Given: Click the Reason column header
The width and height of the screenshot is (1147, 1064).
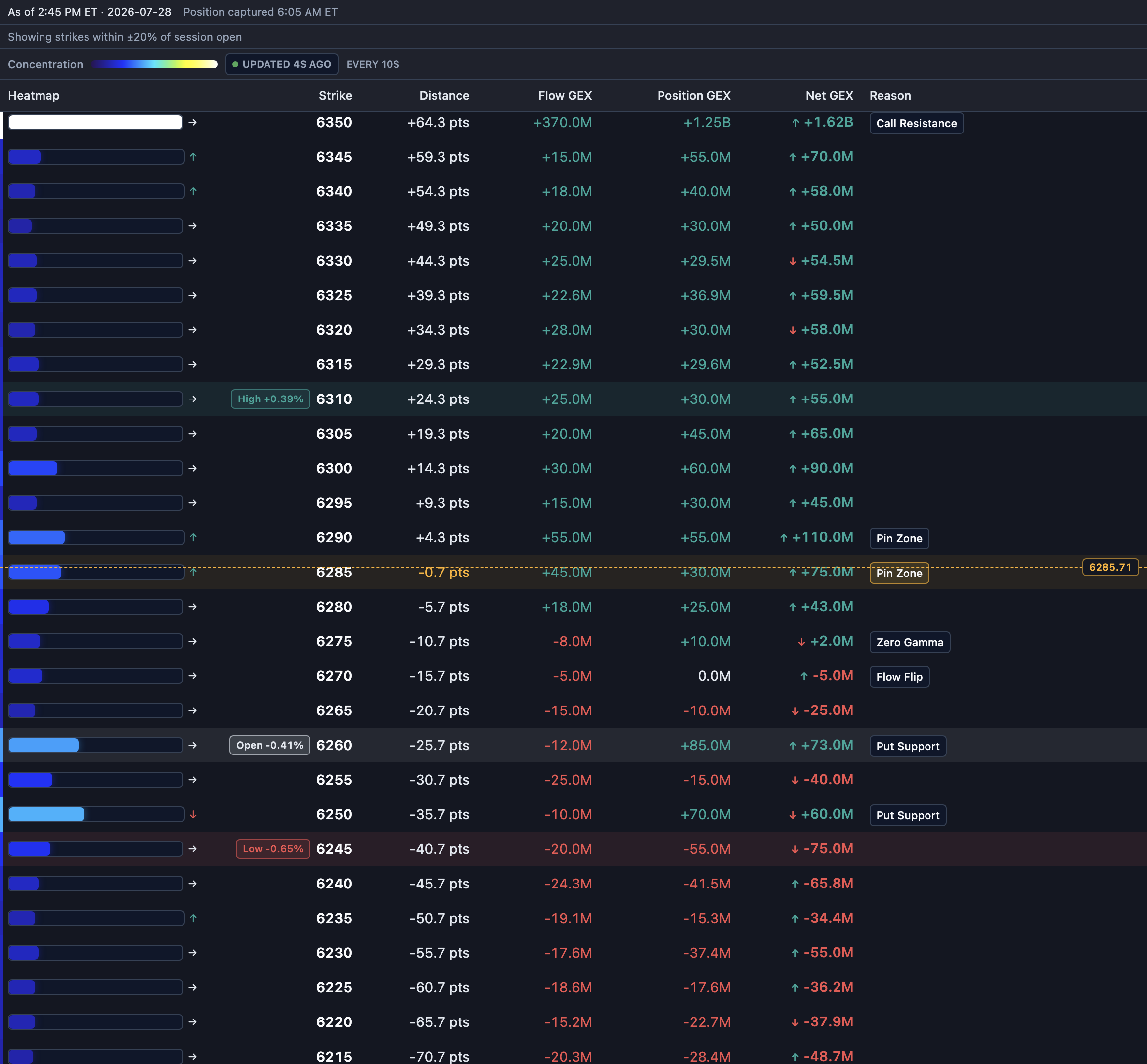Looking at the screenshot, I should [890, 95].
